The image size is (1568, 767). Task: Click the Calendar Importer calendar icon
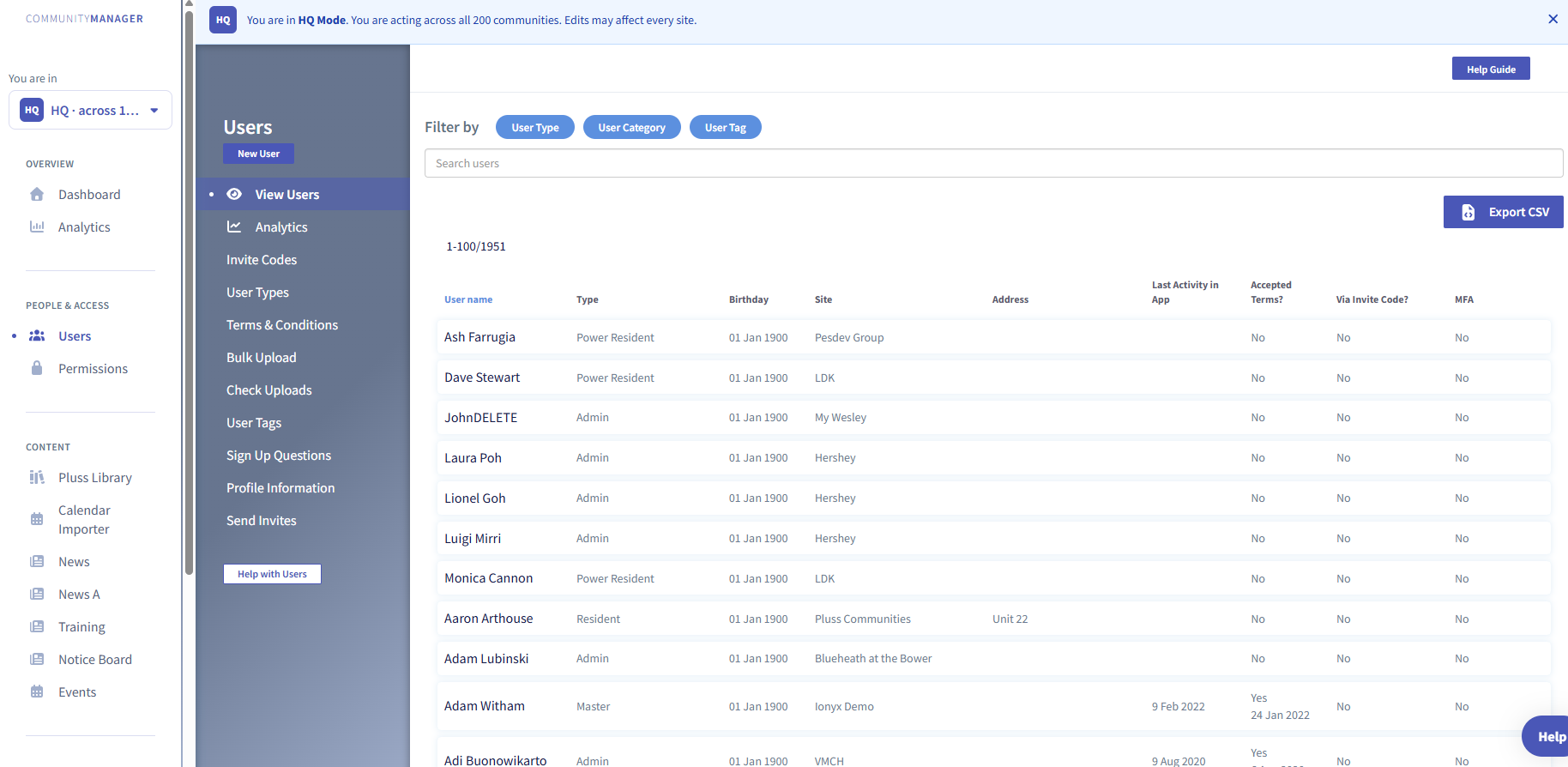coord(37,519)
